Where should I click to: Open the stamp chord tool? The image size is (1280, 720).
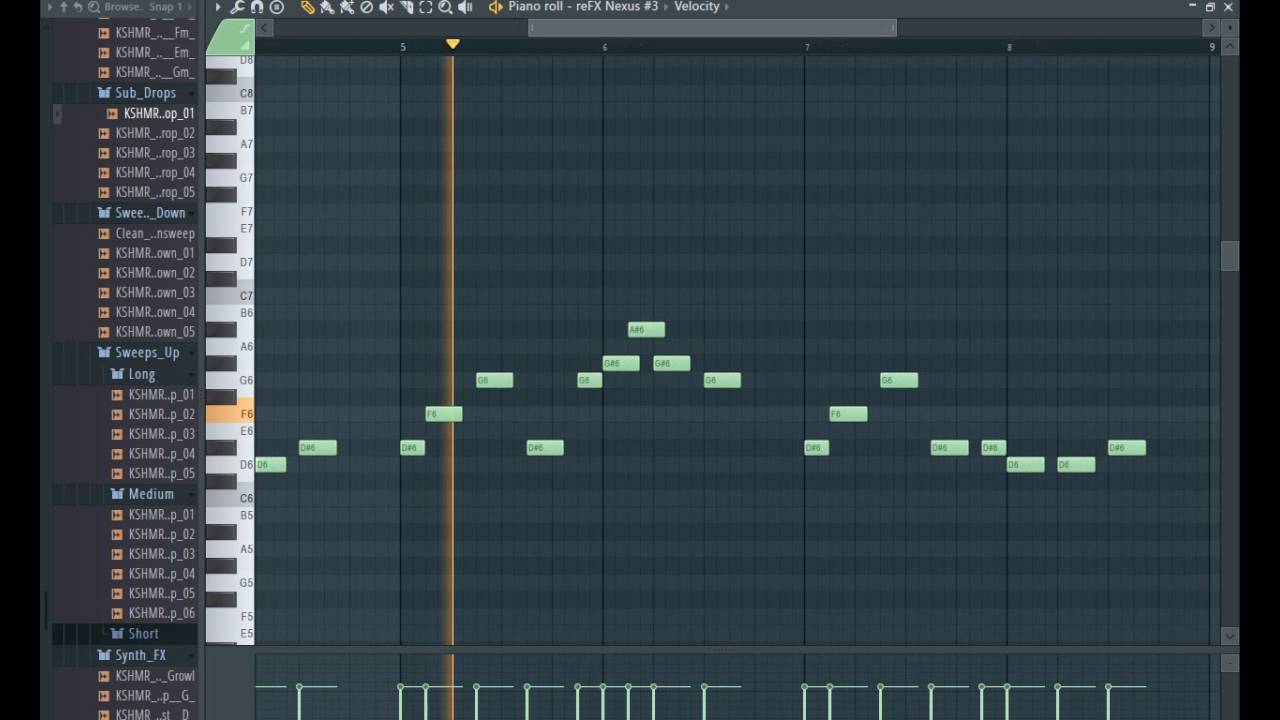[277, 7]
